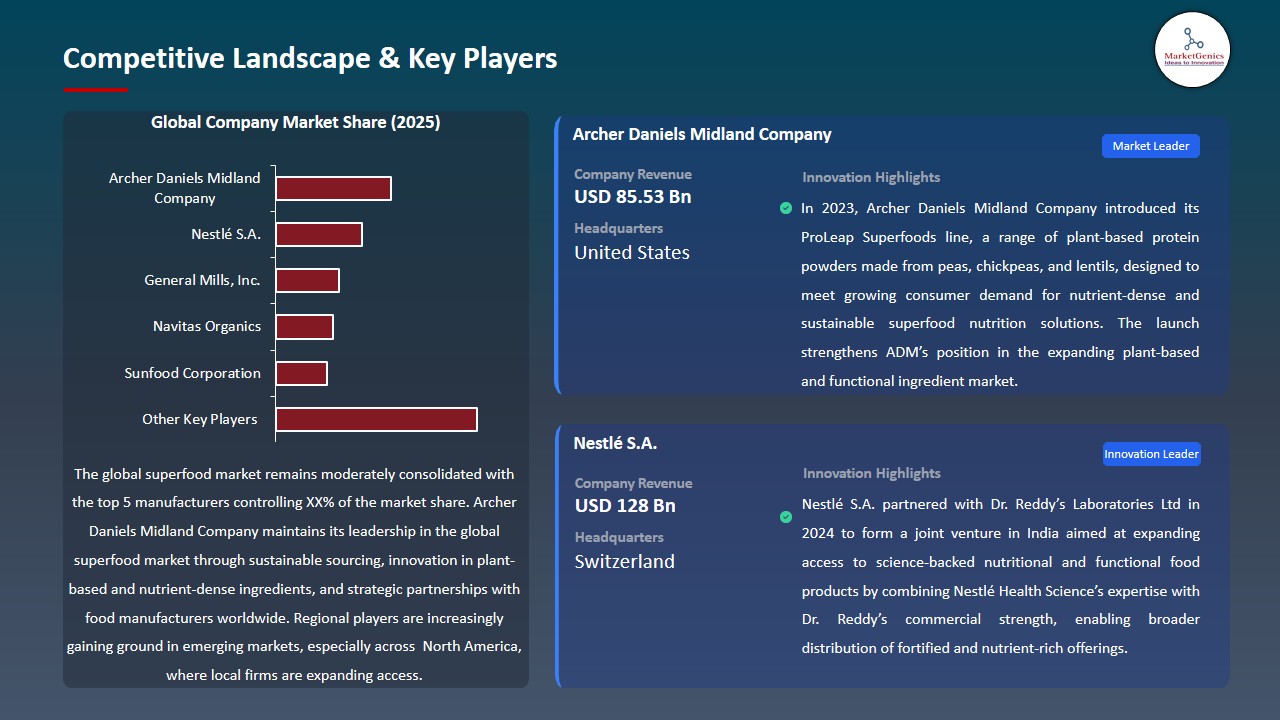This screenshot has height=720, width=1280.
Task: Click the red underline beneath the slide title
Action: click(95, 87)
